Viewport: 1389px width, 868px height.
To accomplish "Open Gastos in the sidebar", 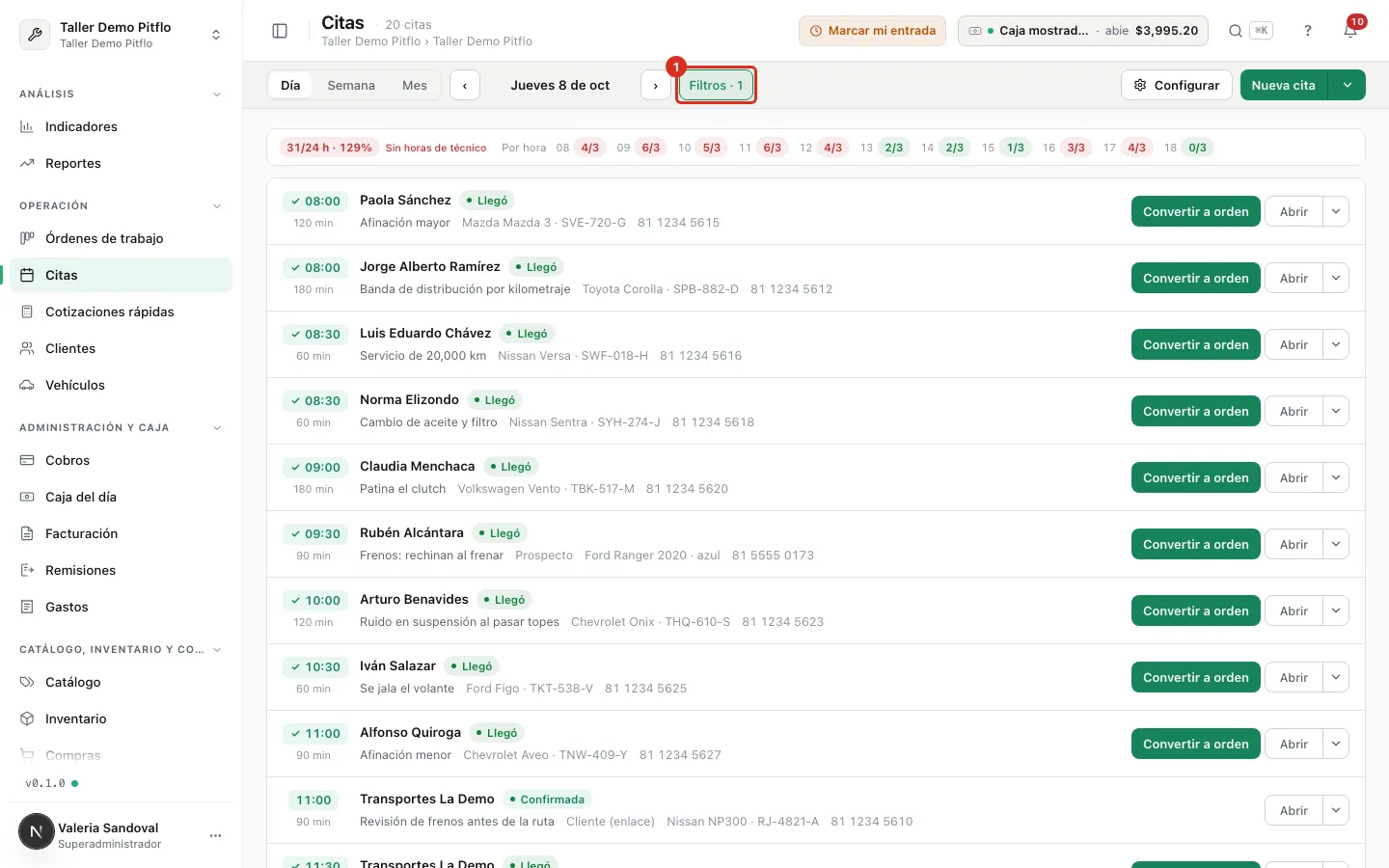I will (x=121, y=607).
